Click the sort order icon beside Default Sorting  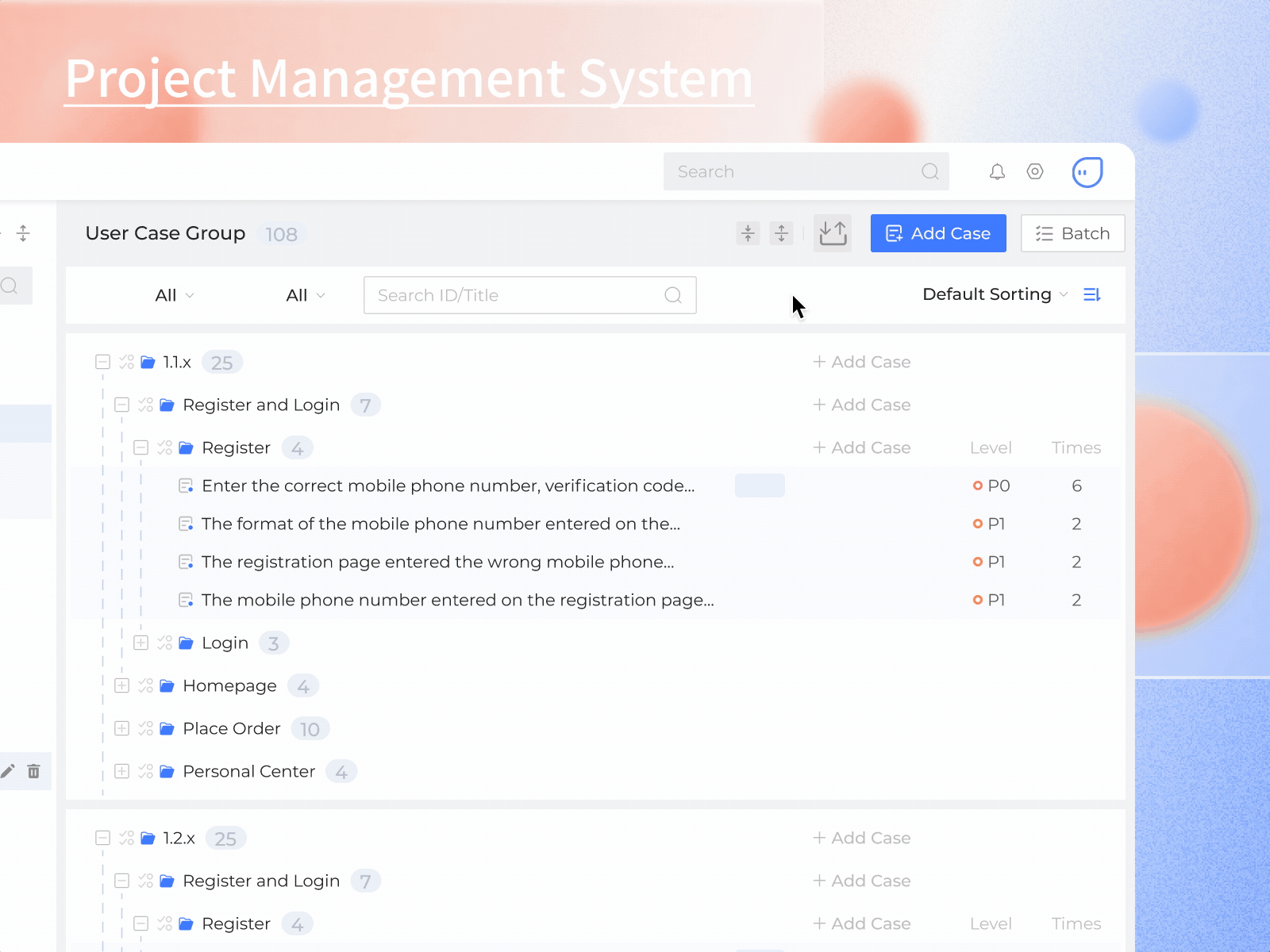point(1092,294)
